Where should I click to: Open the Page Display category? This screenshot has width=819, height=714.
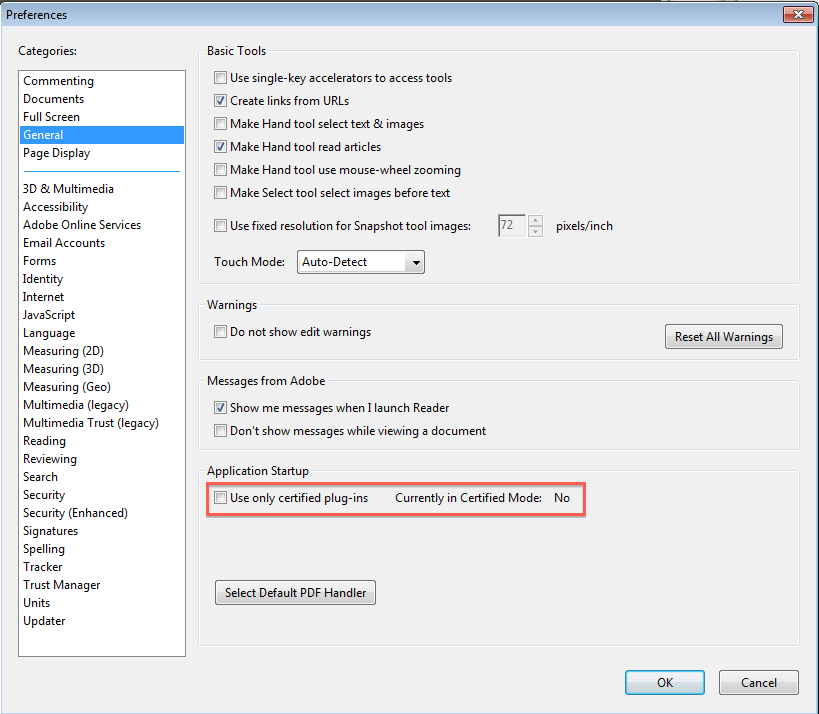tap(102, 153)
